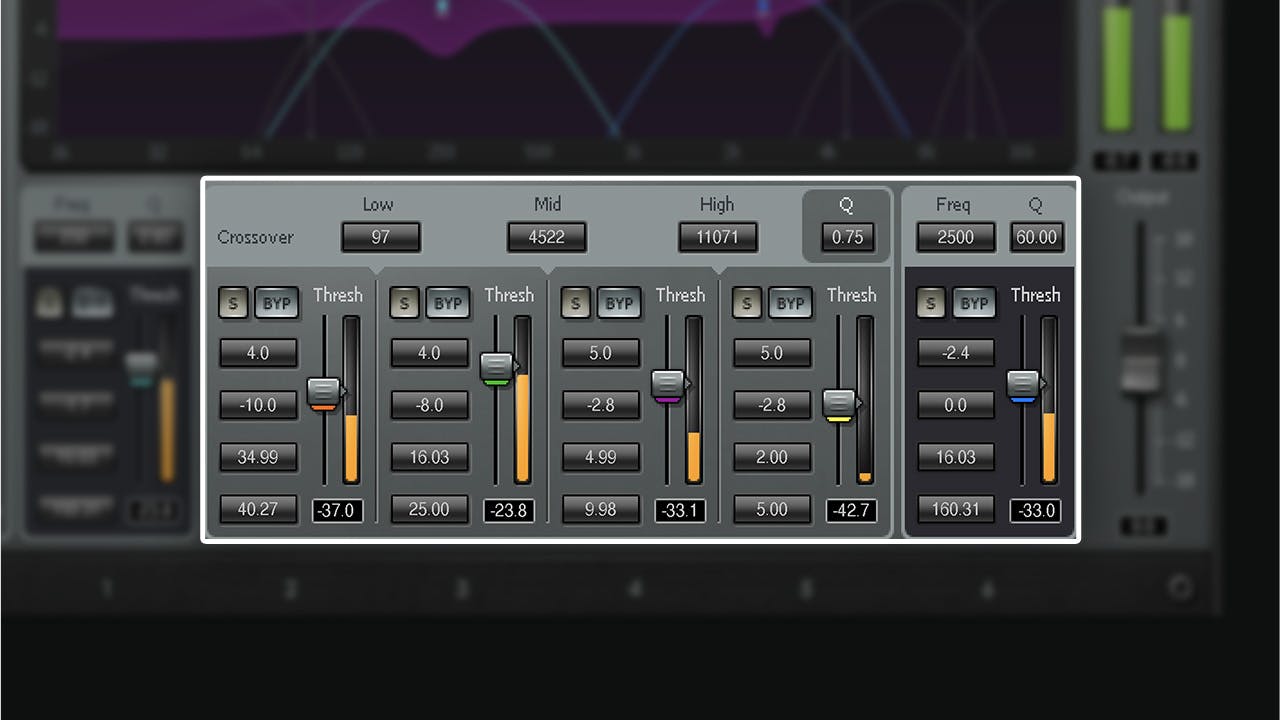This screenshot has width=1280, height=720.
Task: Adjust the Mid band green threshold fader
Action: [497, 366]
